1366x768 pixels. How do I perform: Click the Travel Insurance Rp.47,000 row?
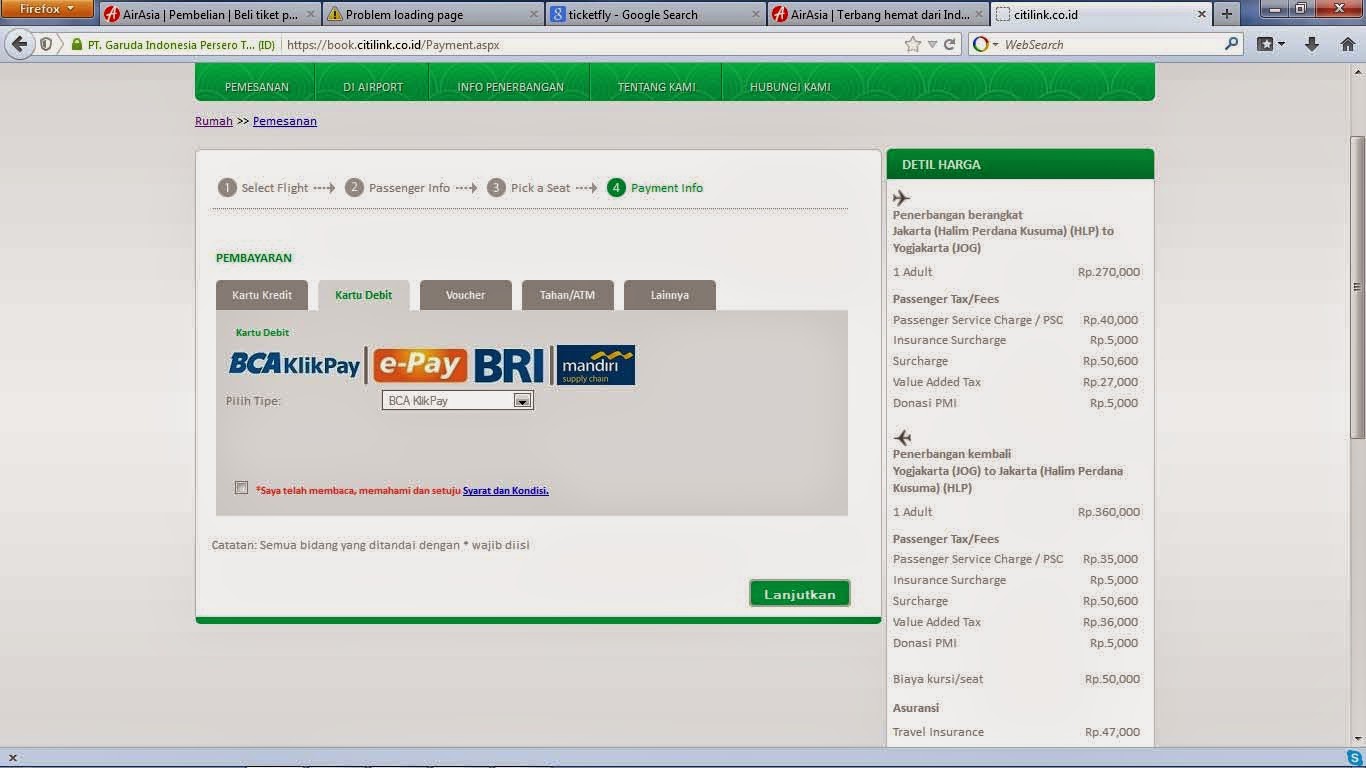coord(1016,732)
